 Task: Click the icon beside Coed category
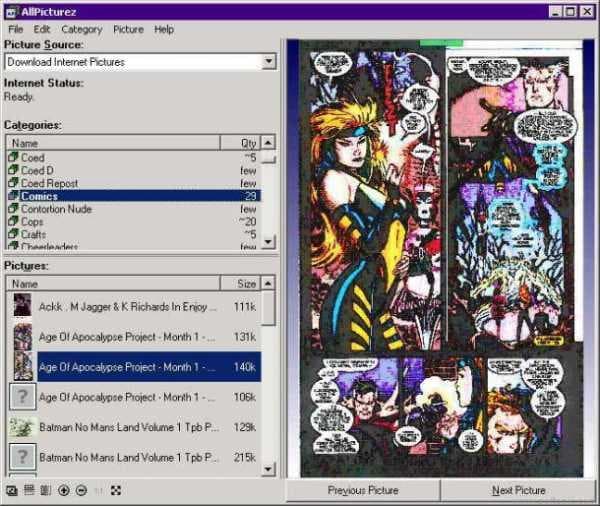[13, 157]
